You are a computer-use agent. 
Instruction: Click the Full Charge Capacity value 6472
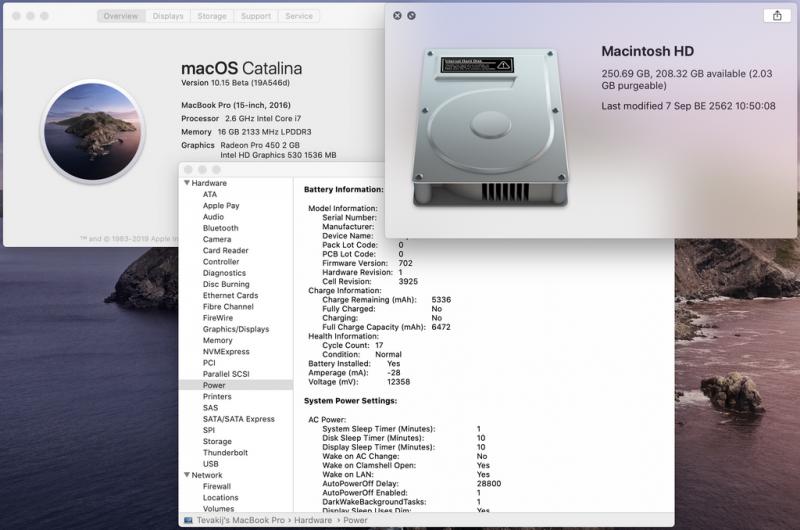441,327
